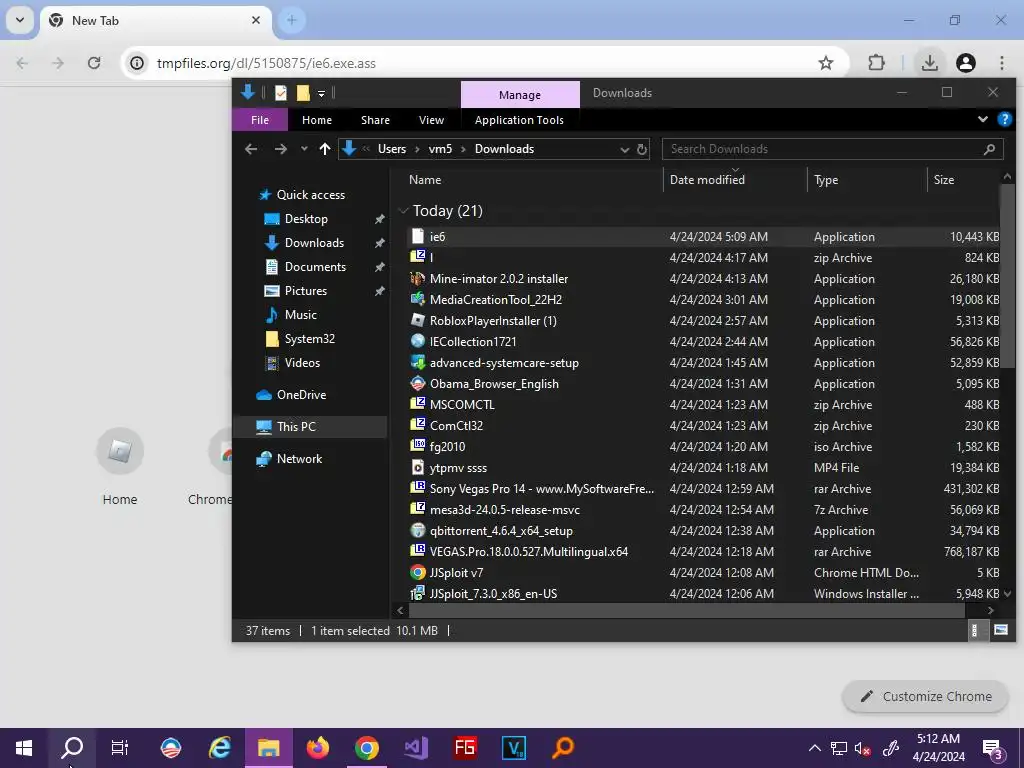Sort files by the Name column
This screenshot has width=1024, height=768.
[x=425, y=180]
